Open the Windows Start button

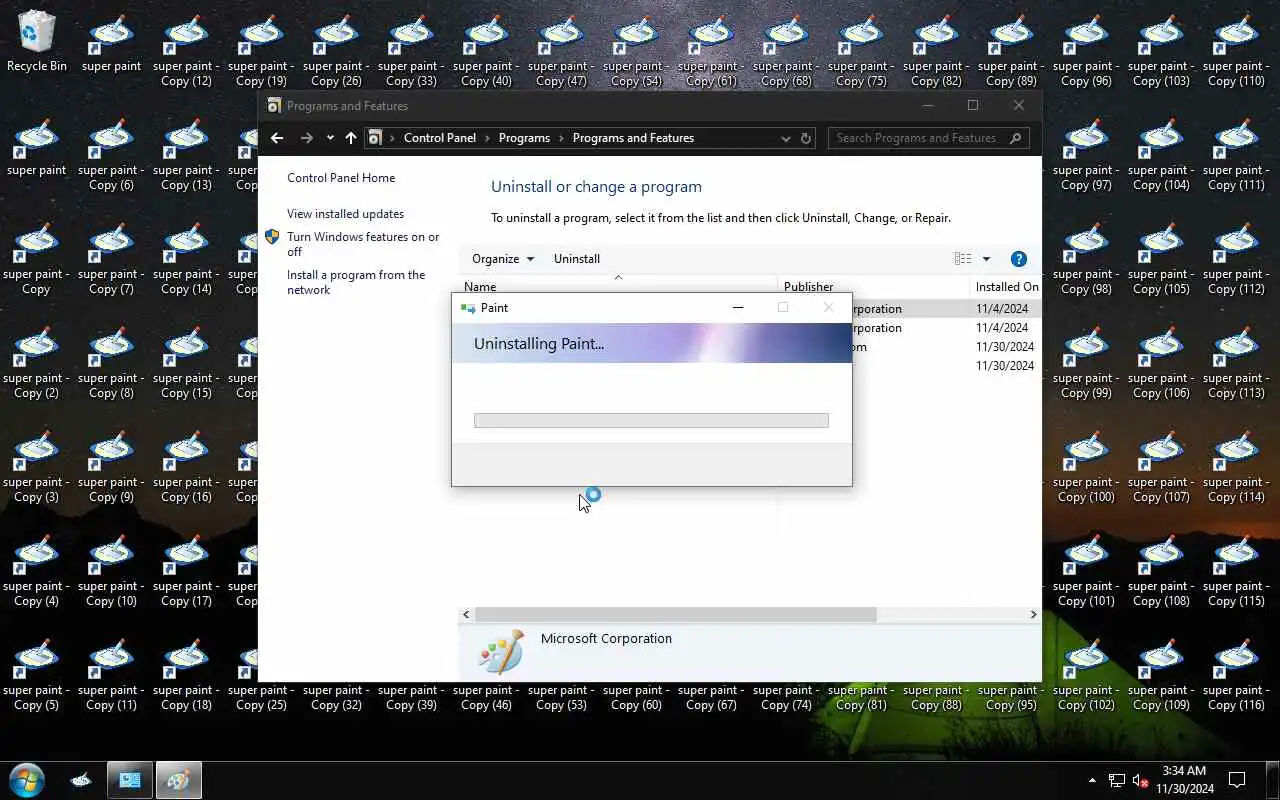tap(27, 780)
